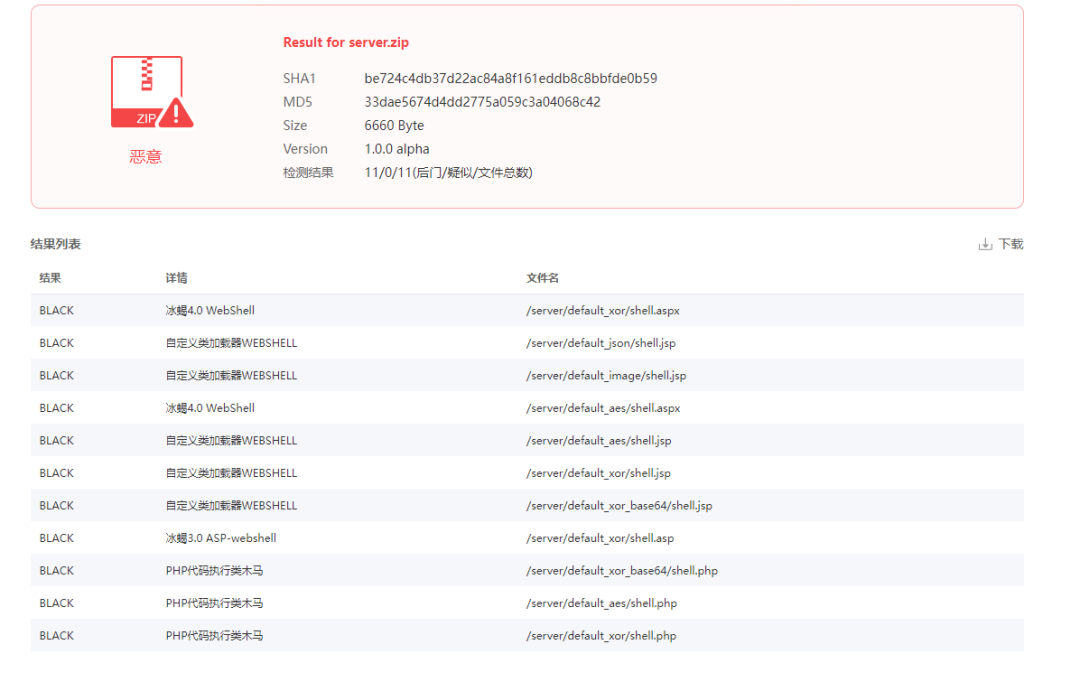
Task: Click the SHA1 field label
Action: [x=299, y=79]
